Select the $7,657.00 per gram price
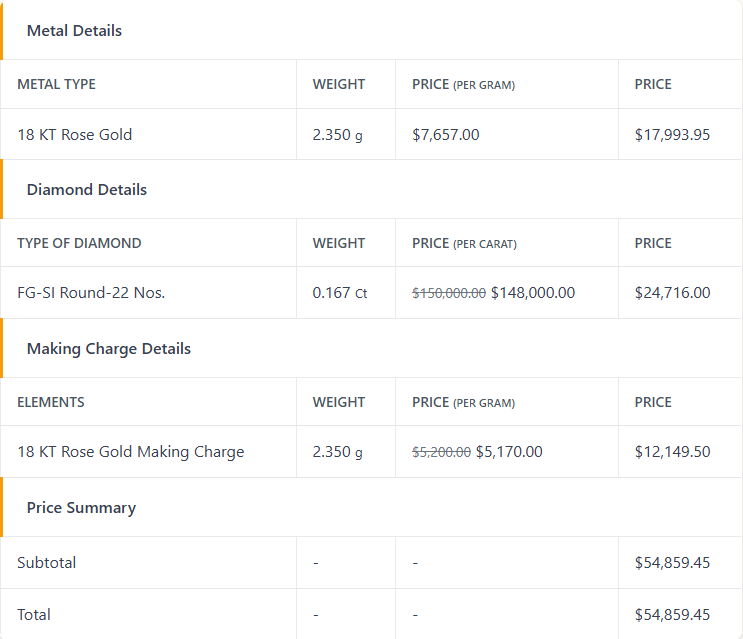This screenshot has width=743, height=639. coord(445,135)
